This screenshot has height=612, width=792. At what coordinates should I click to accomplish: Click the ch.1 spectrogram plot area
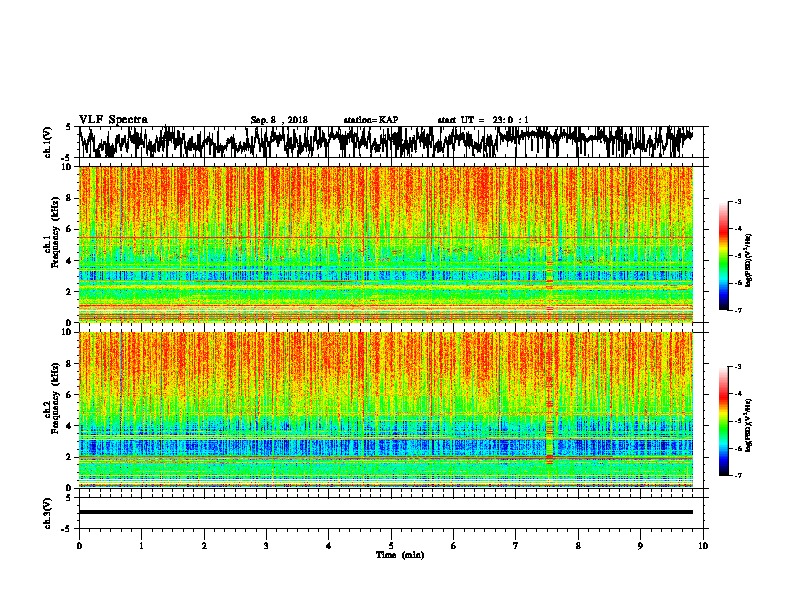(x=386, y=244)
